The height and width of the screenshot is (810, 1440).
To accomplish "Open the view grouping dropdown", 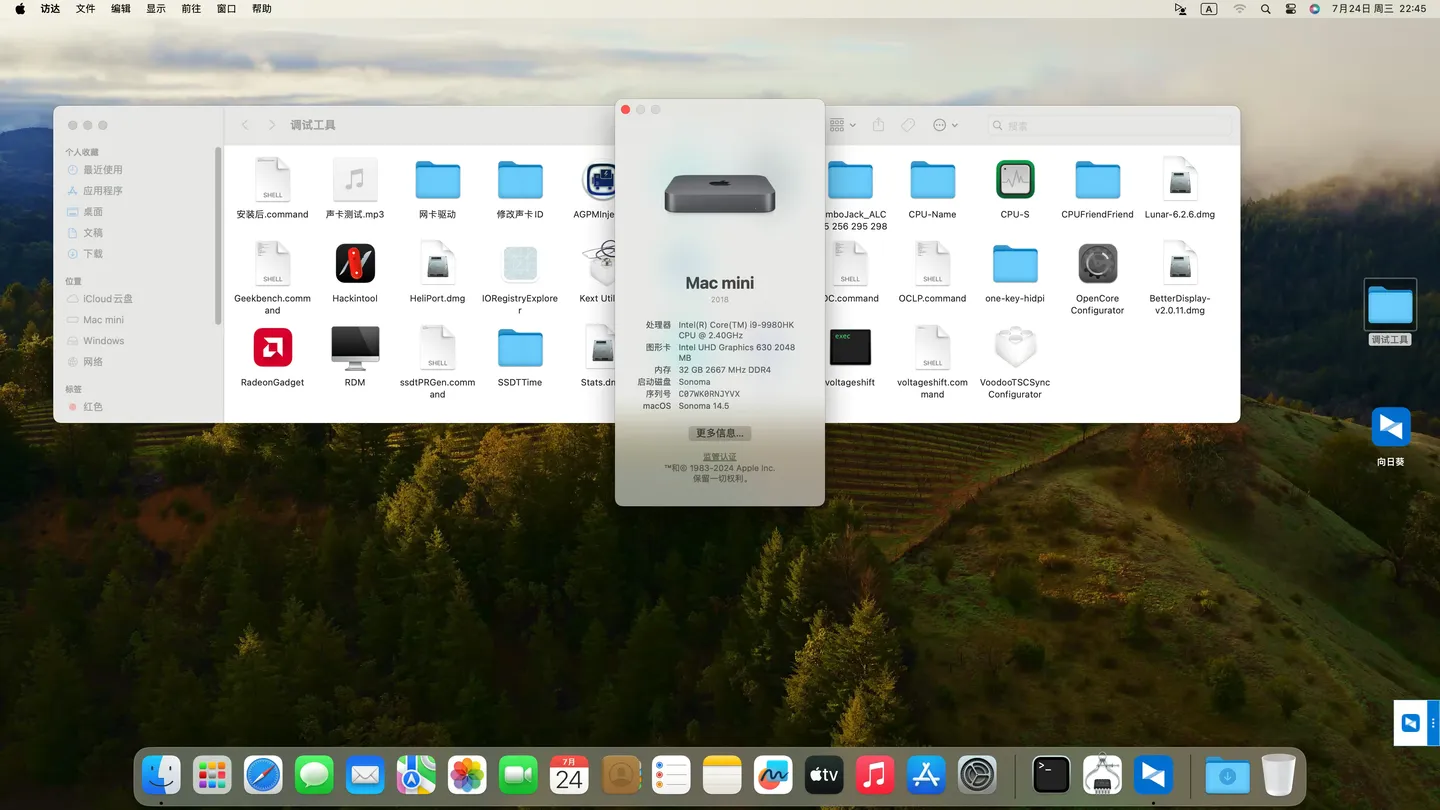I will point(843,125).
